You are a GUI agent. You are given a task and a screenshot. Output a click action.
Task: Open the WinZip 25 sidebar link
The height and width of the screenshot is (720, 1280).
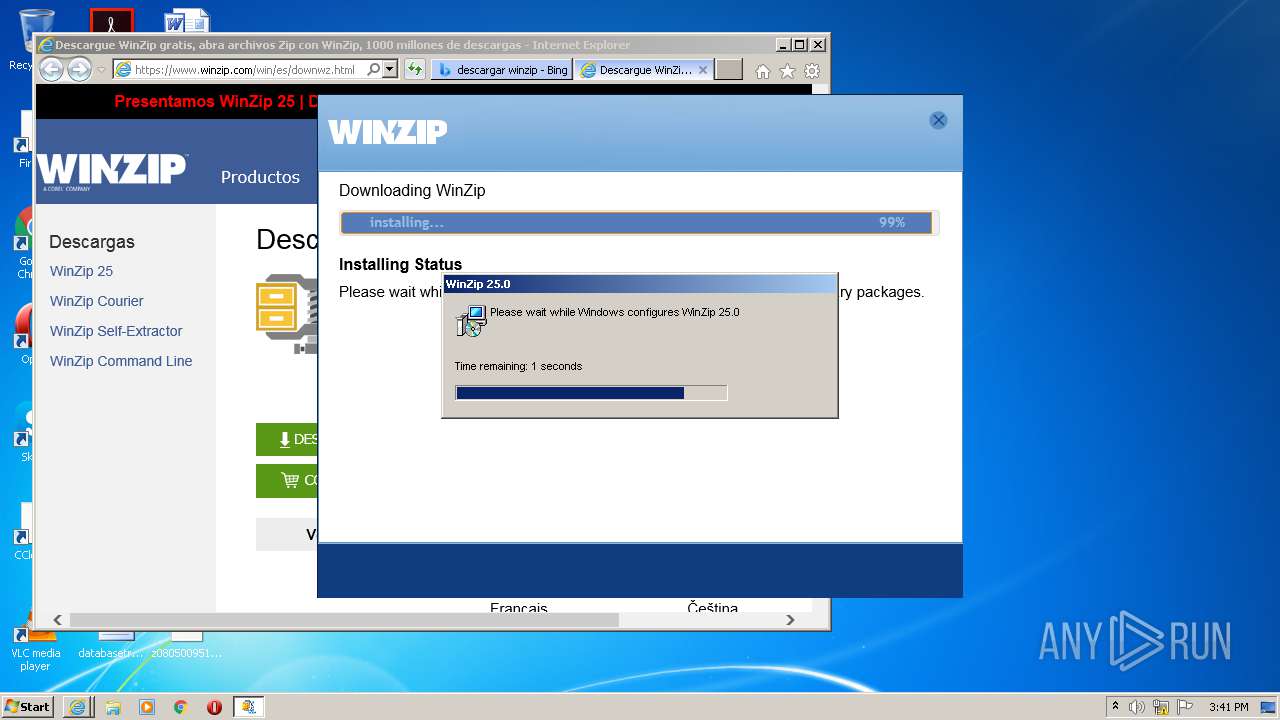(x=81, y=271)
